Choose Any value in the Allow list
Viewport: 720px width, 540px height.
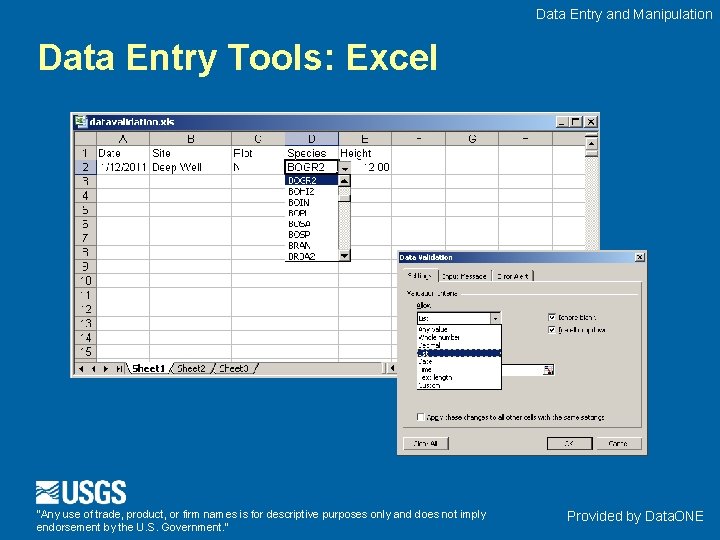coord(459,329)
